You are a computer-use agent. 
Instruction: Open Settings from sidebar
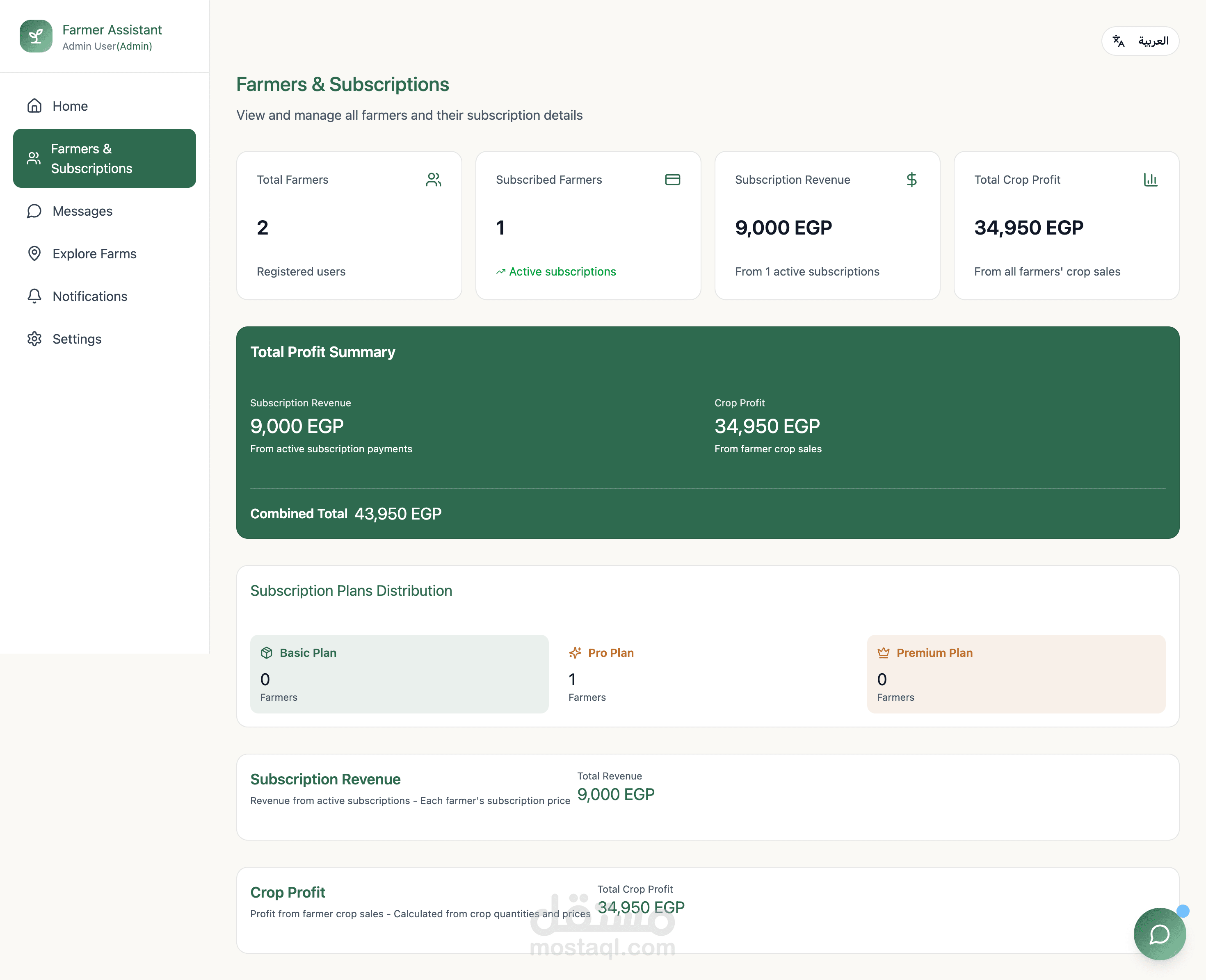pos(77,339)
